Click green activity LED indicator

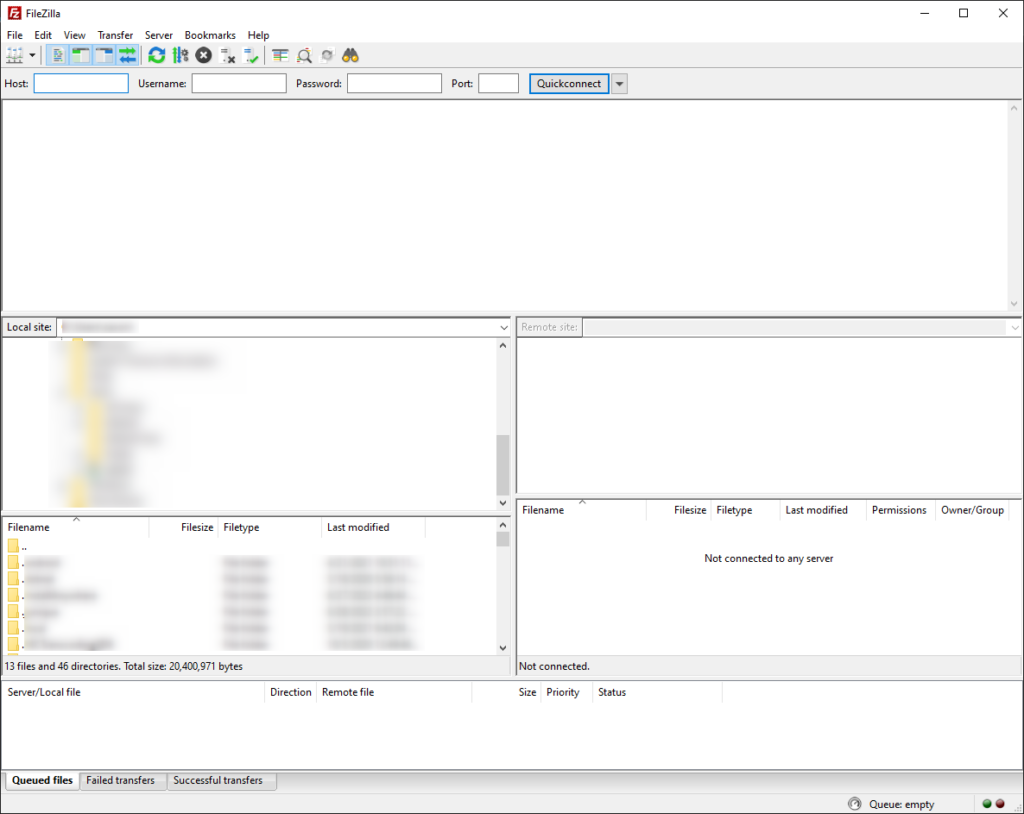click(x=987, y=804)
